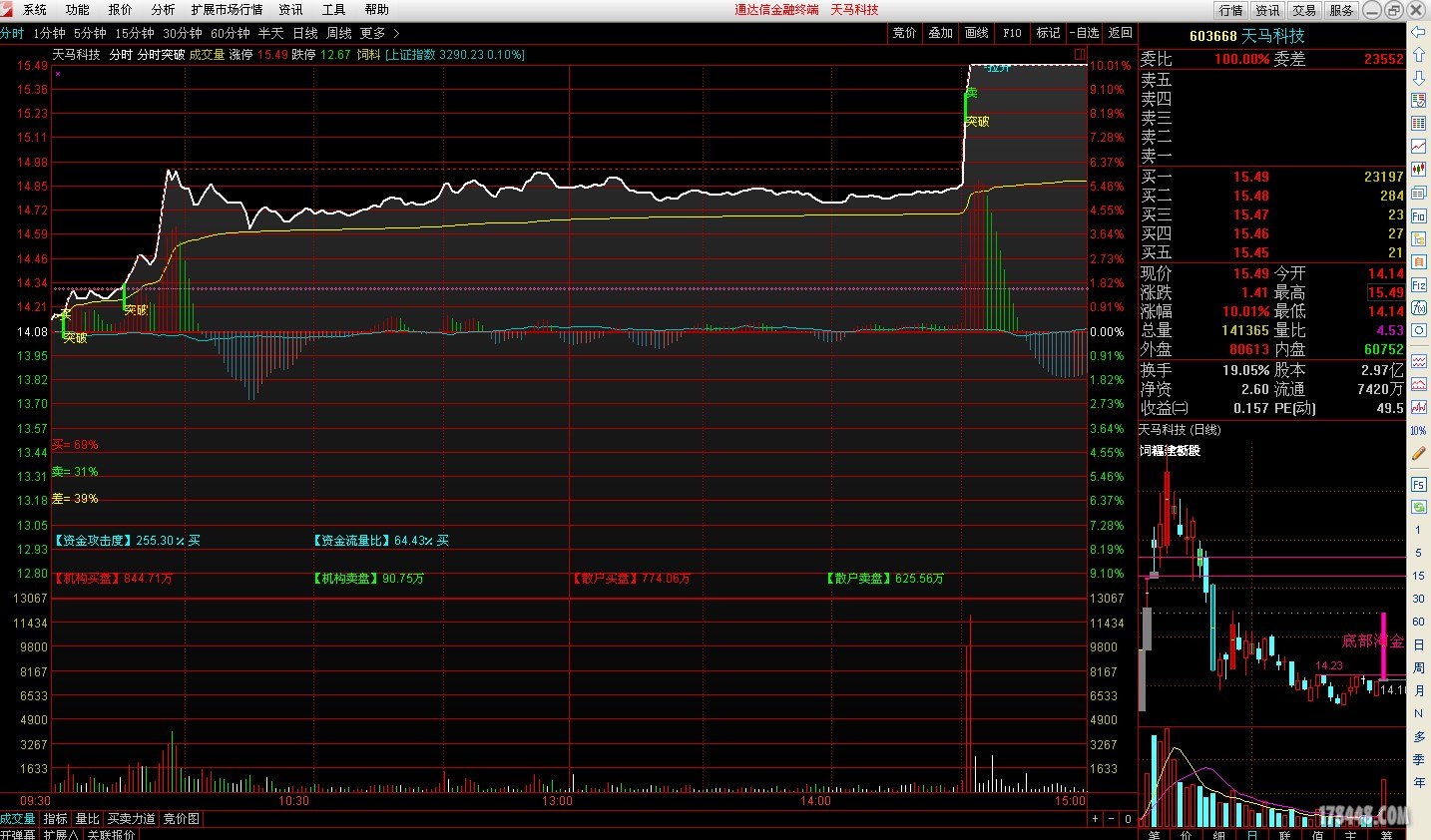The width and height of the screenshot is (1431, 840).
Task: Select the 15分钟 period tab
Action: click(x=135, y=33)
